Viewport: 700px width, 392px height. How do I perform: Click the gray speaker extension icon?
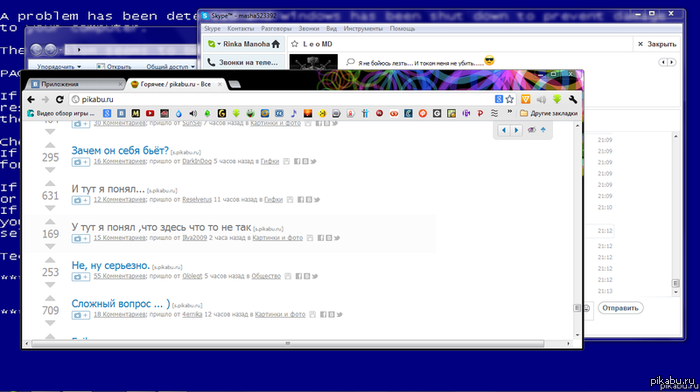click(541, 99)
